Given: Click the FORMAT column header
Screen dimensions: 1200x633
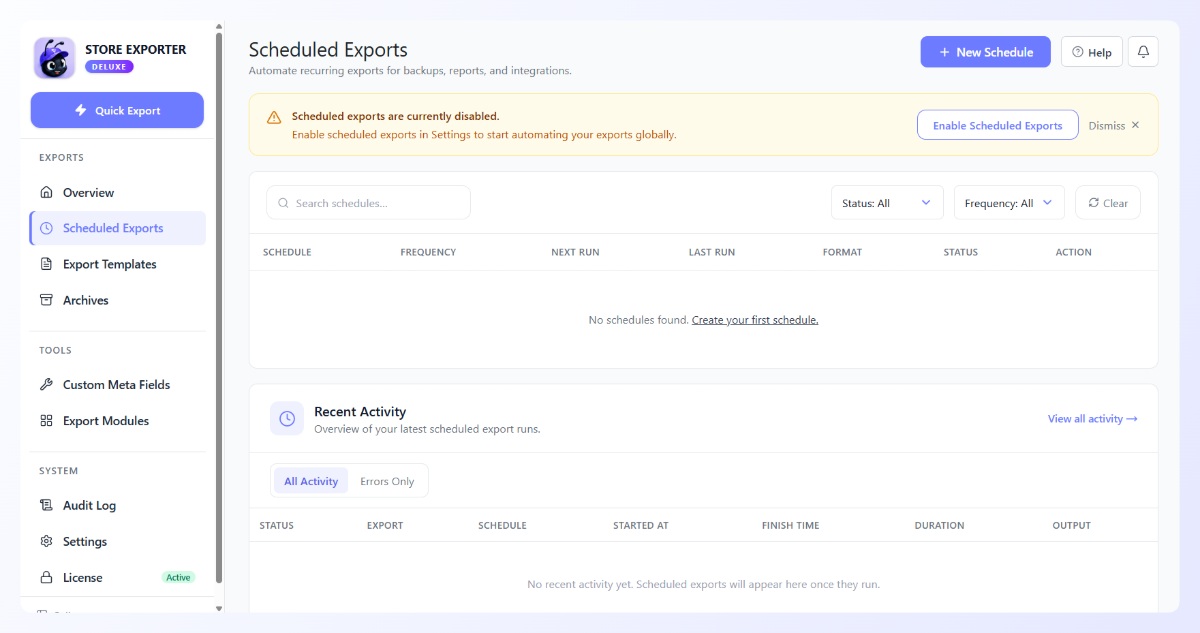Looking at the screenshot, I should click(x=842, y=252).
